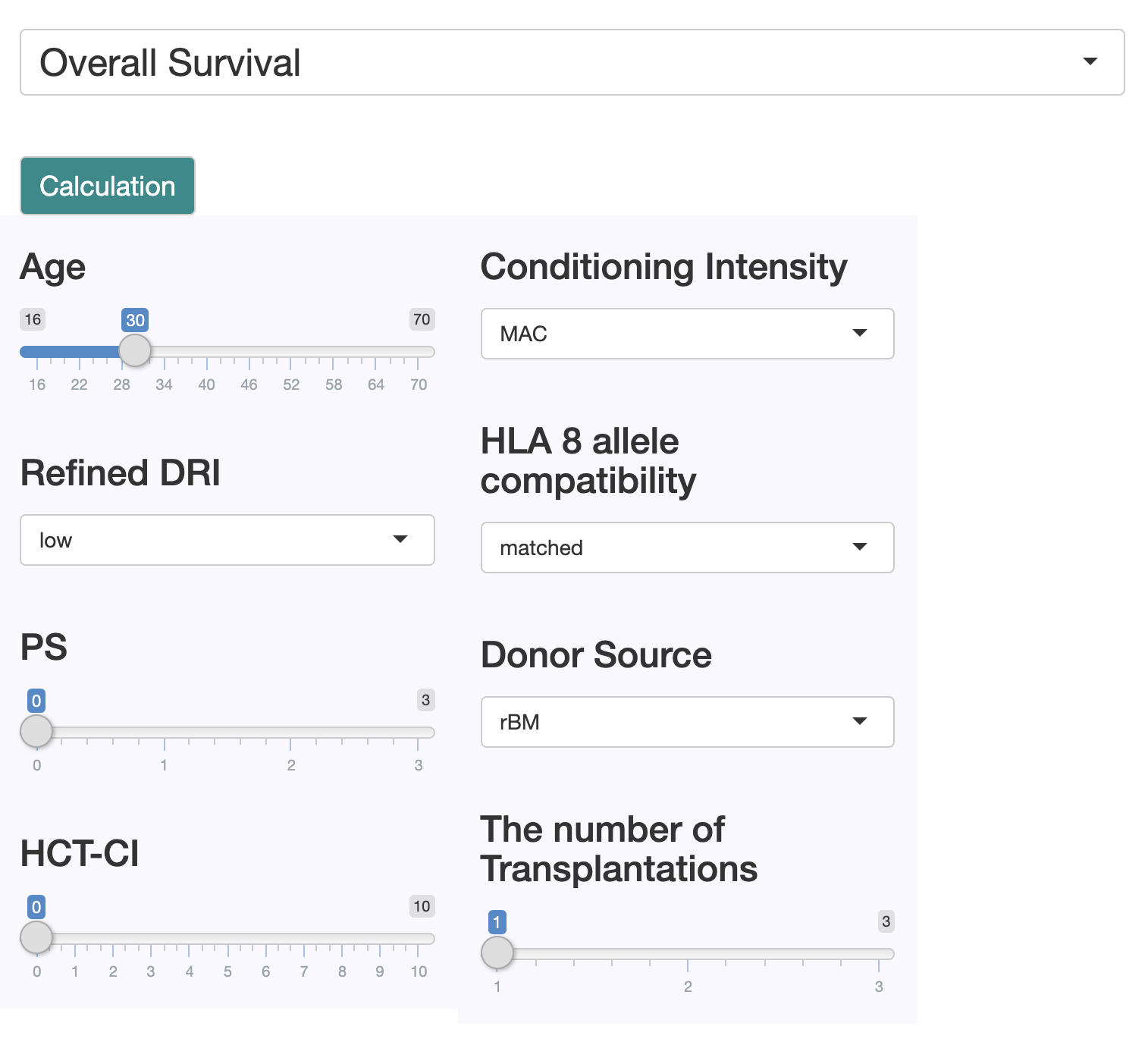Set Age slider to tick mark 52
This screenshot has width=1148, height=1045.
click(291, 352)
